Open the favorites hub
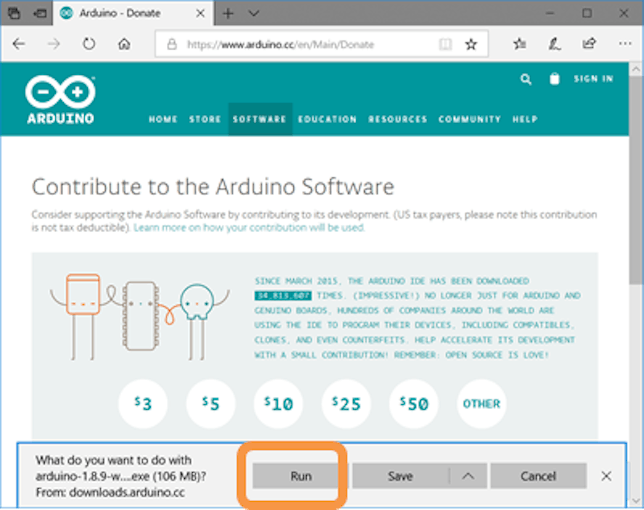The image size is (644, 510). tap(520, 44)
